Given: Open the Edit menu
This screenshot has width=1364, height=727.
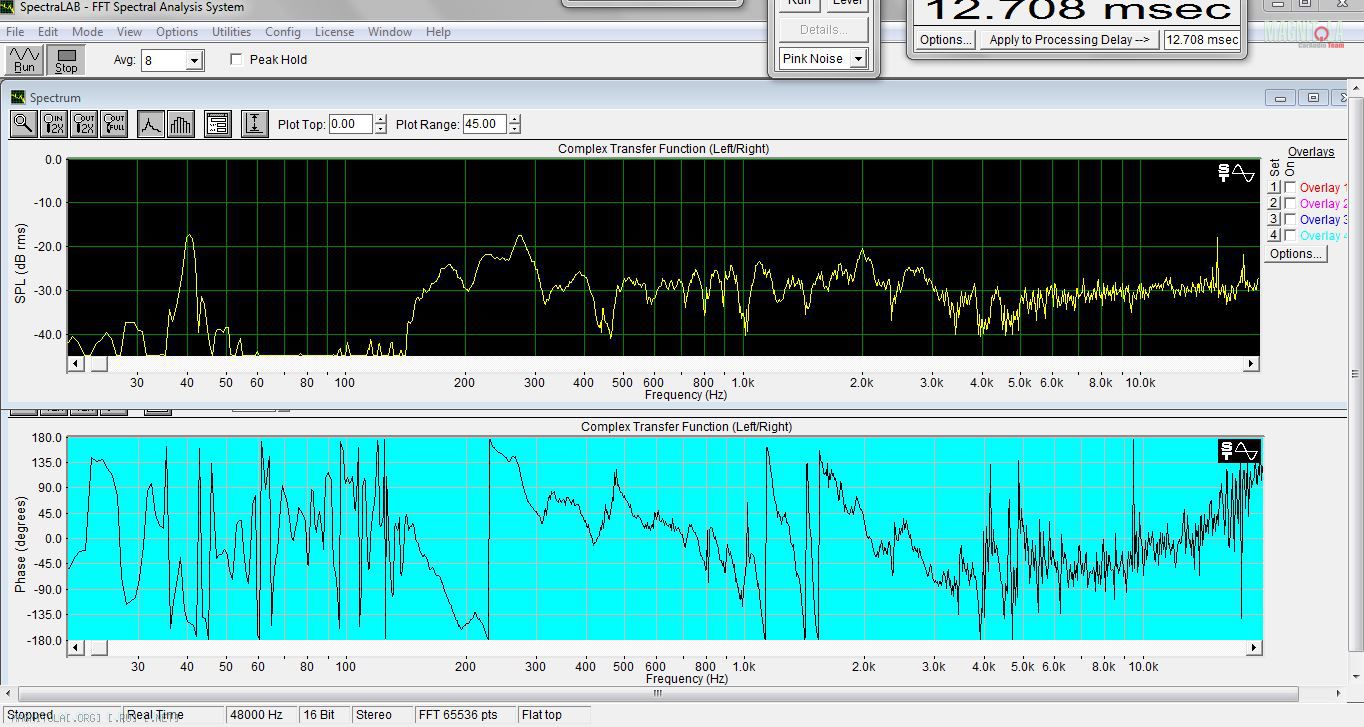Looking at the screenshot, I should (x=48, y=32).
